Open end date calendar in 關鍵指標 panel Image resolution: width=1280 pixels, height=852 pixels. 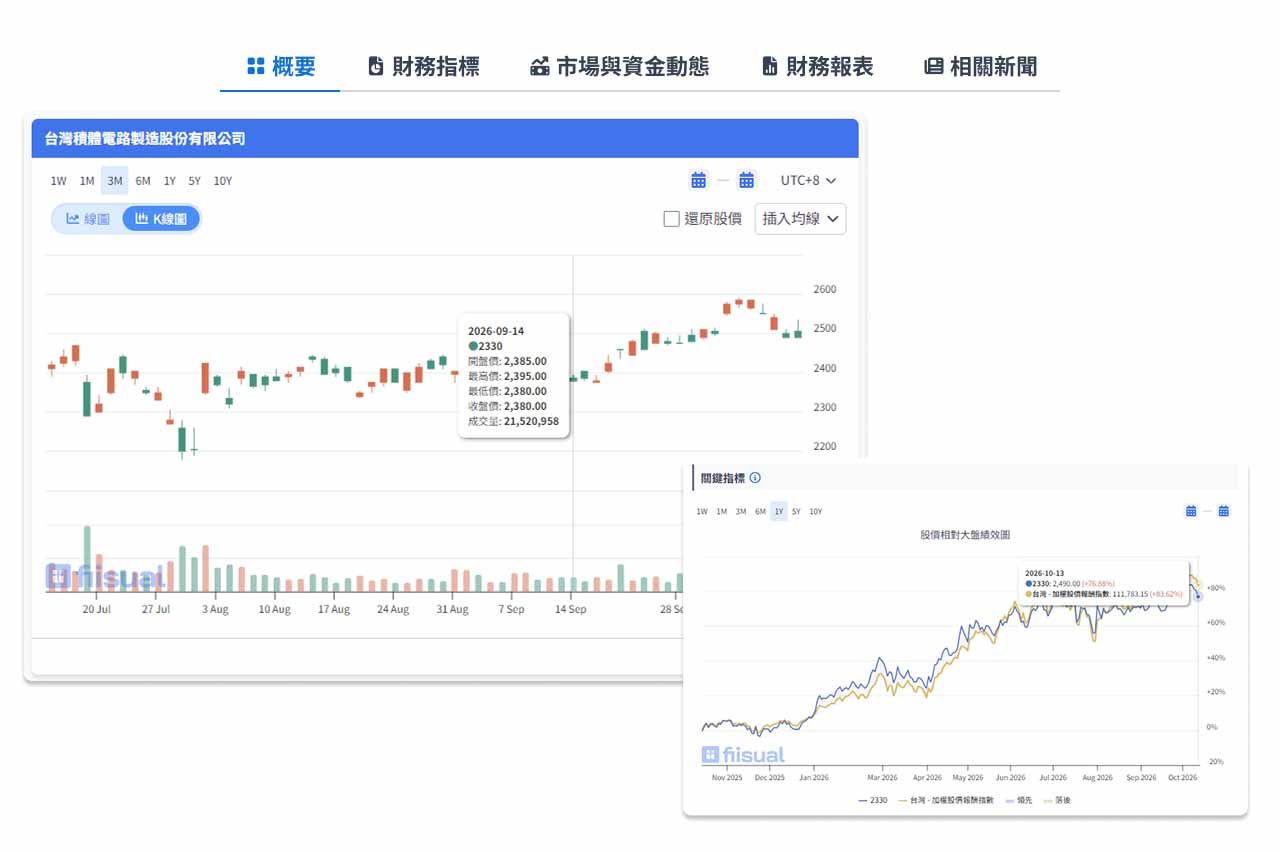click(x=1223, y=511)
